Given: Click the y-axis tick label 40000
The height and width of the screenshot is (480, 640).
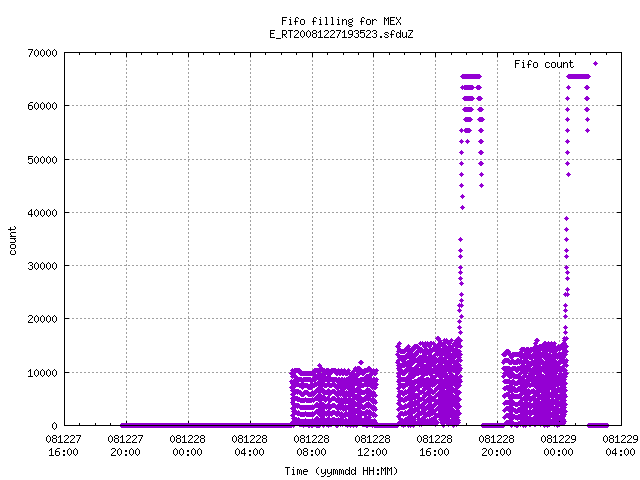Looking at the screenshot, I should pyautogui.click(x=42, y=213).
